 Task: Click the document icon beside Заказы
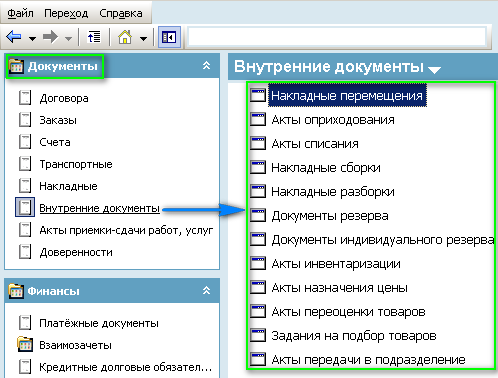pyautogui.click(x=25, y=120)
